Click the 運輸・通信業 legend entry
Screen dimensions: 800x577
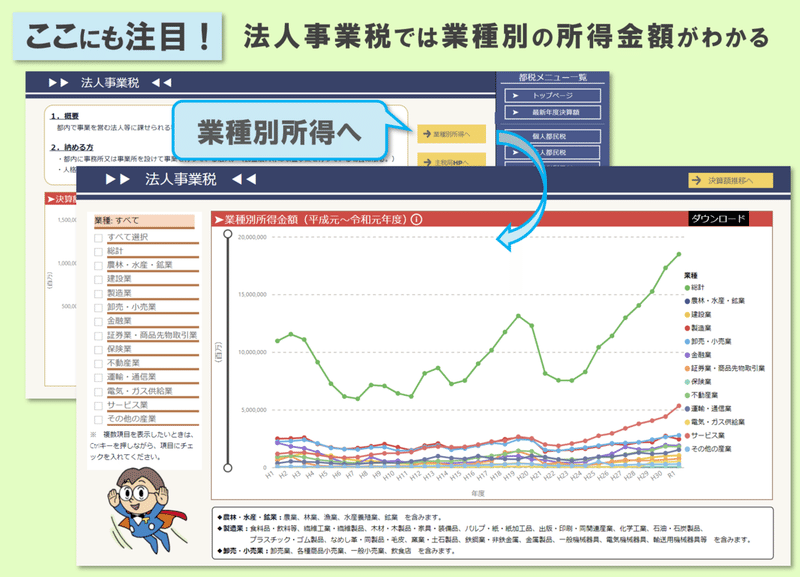[x=708, y=409]
